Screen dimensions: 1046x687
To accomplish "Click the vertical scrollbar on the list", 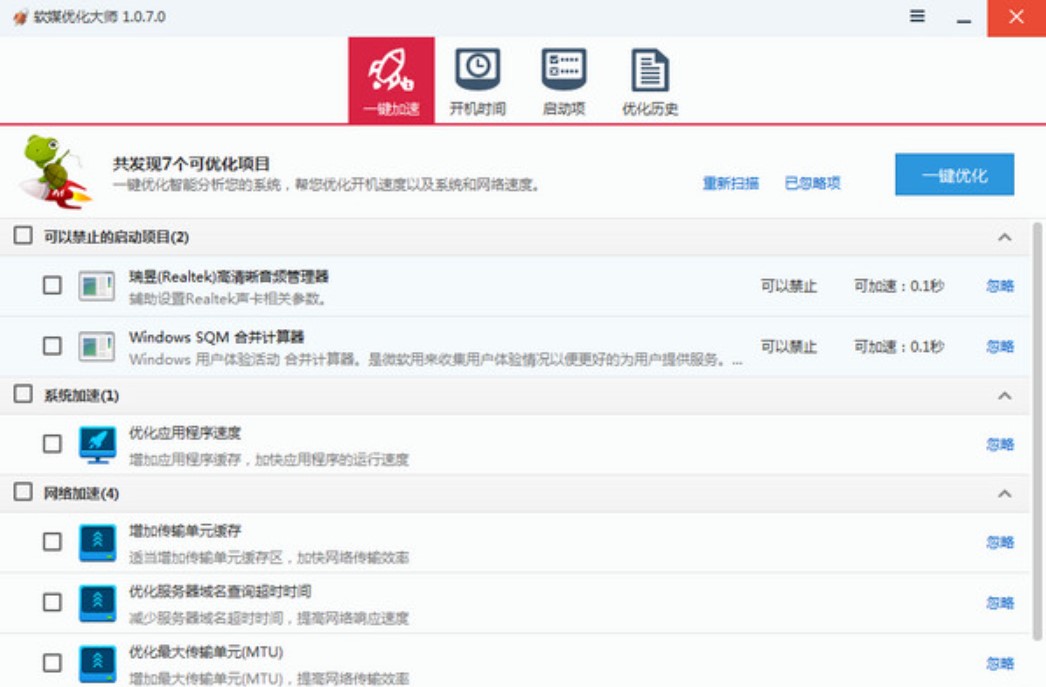I will pyautogui.click(x=1037, y=430).
